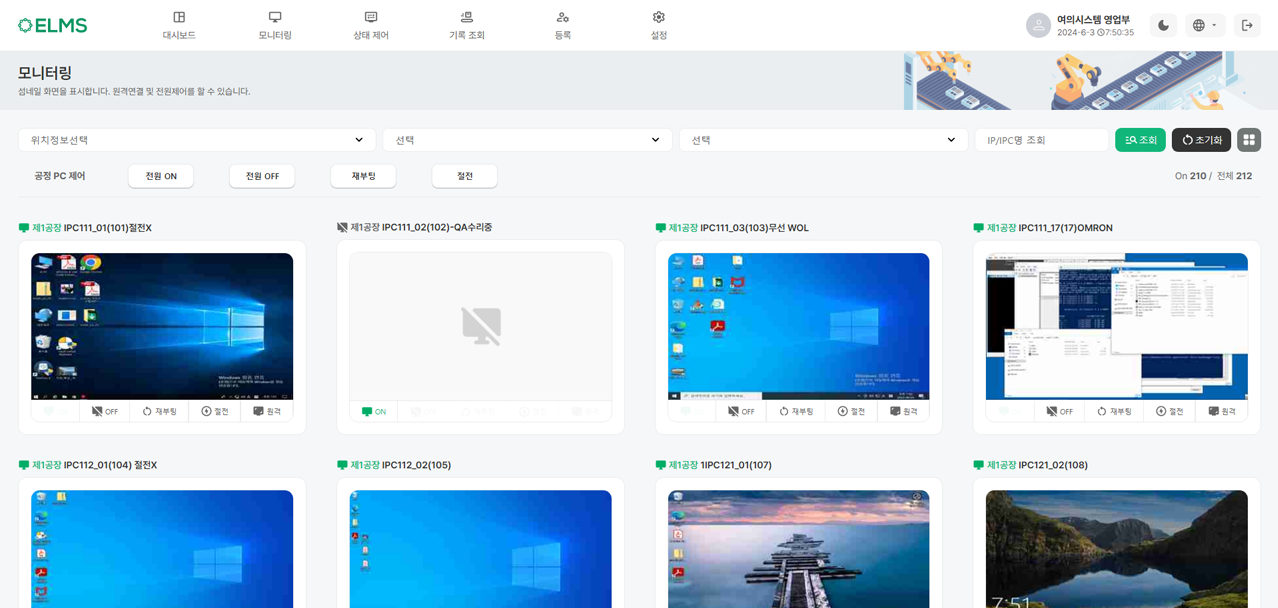The height and width of the screenshot is (608, 1278).
Task: Reboot IPC111_01(101) via 재부팅 icon
Action: (x=160, y=411)
